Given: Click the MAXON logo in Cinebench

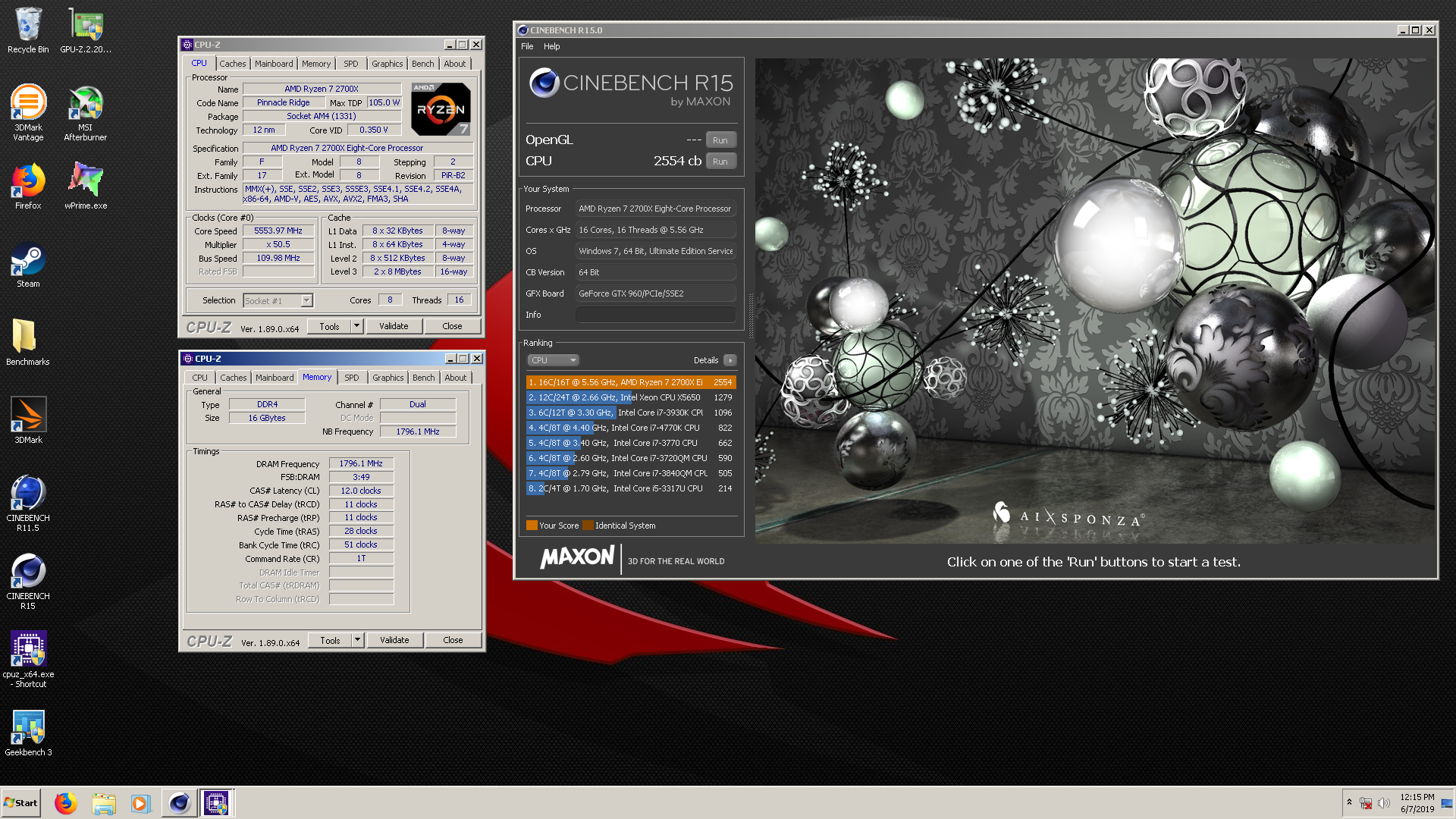Looking at the screenshot, I should tap(577, 557).
